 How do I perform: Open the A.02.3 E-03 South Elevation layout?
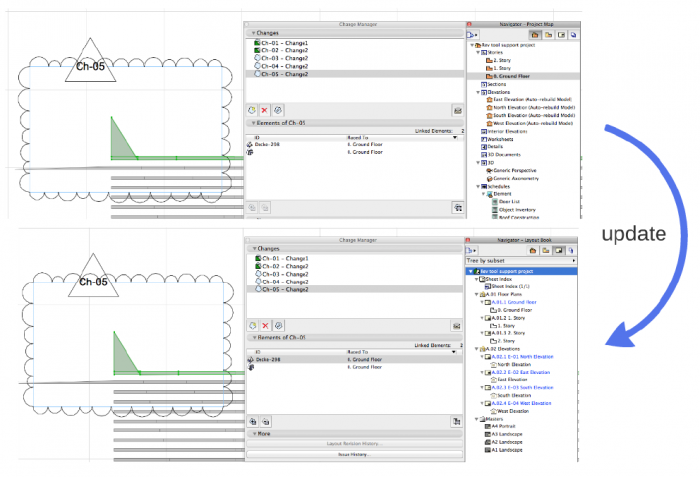[519, 388]
